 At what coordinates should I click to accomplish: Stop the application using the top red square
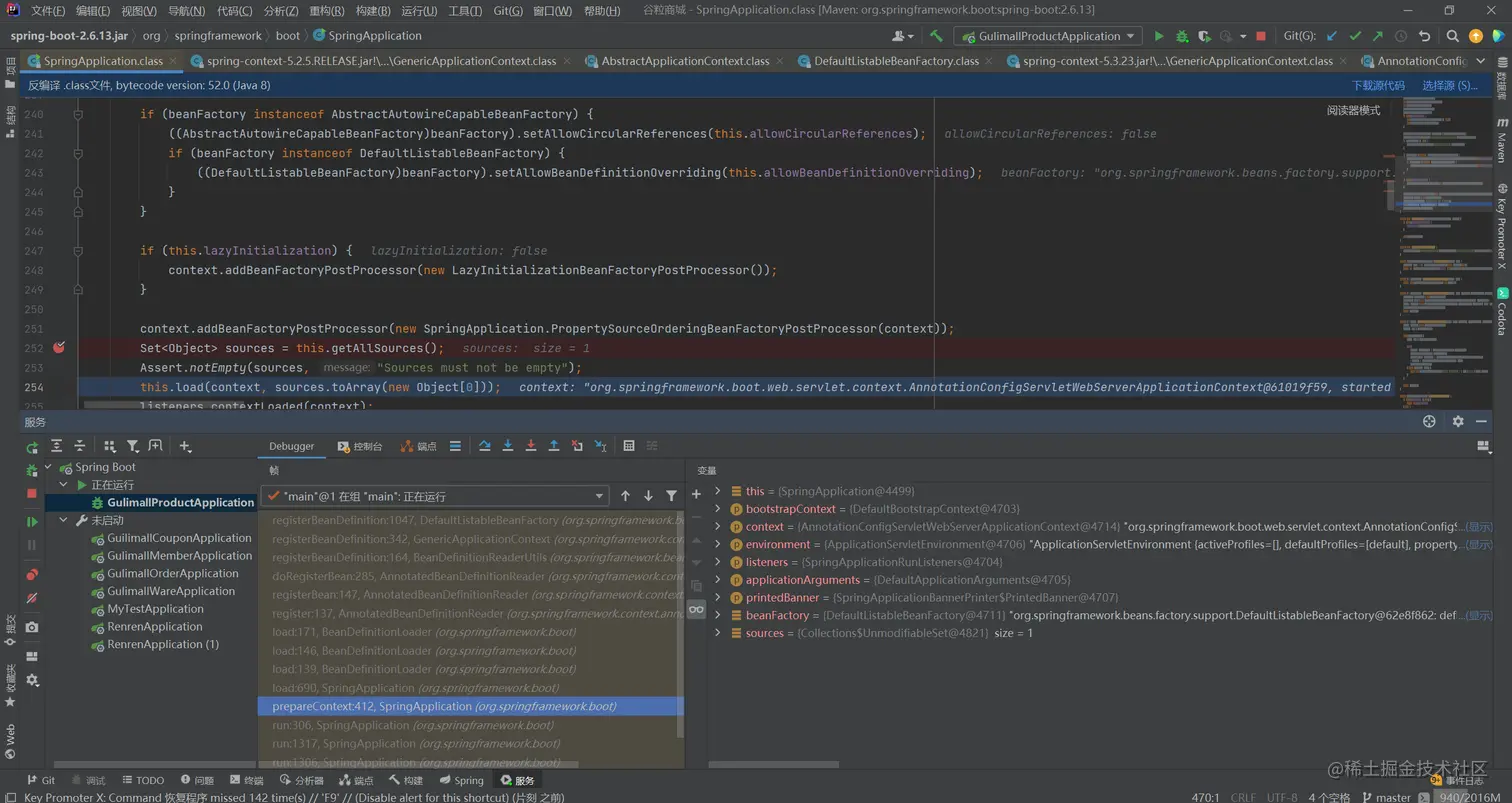(1261, 36)
